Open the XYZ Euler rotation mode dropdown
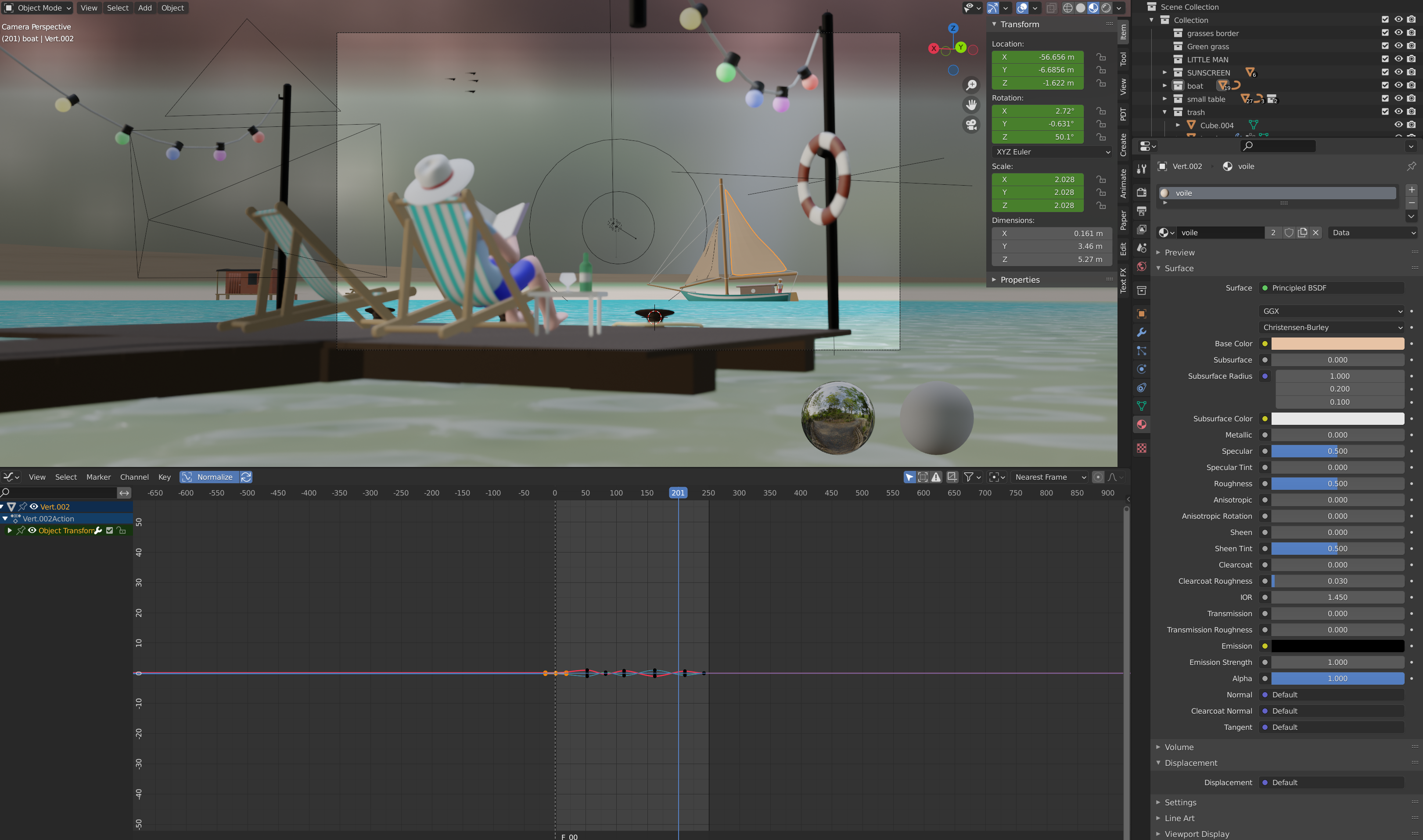 point(1052,152)
